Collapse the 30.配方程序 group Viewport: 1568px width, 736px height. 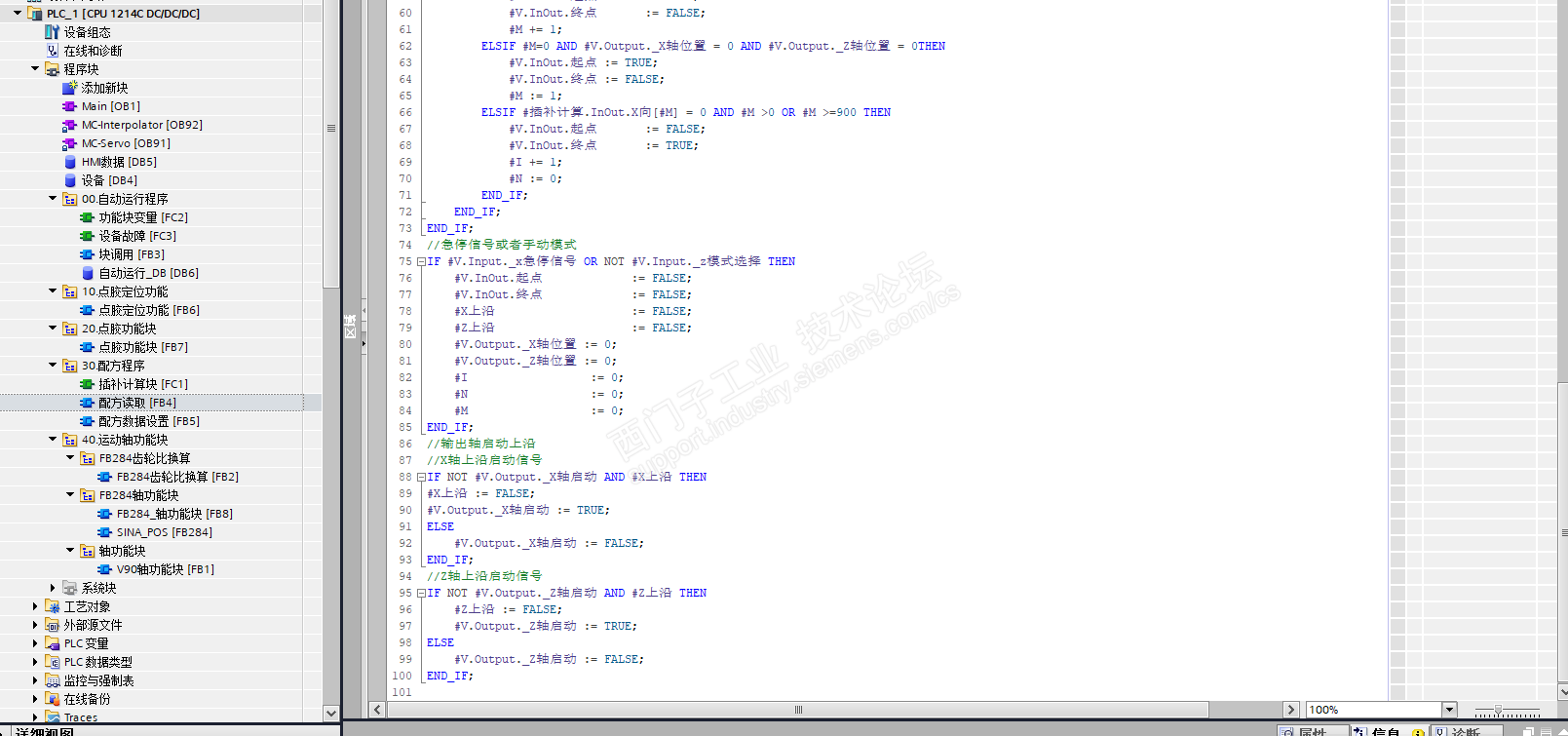[x=53, y=366]
